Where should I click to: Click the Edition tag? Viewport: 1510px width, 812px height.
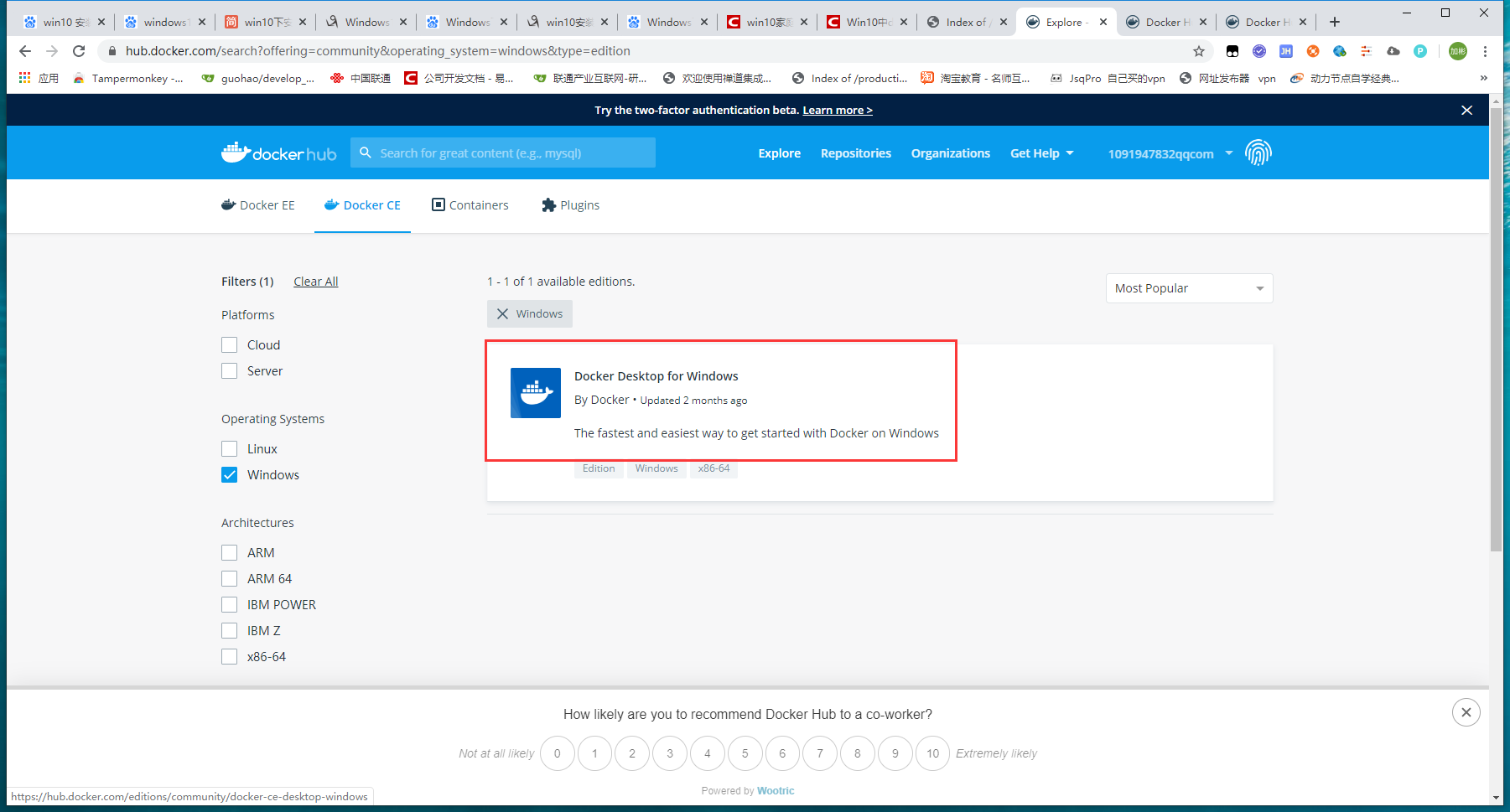pyautogui.click(x=599, y=468)
